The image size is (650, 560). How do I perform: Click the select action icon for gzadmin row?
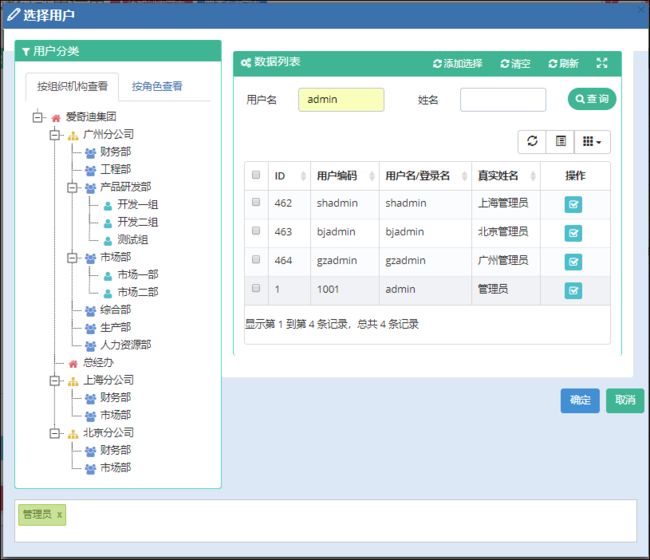573,262
